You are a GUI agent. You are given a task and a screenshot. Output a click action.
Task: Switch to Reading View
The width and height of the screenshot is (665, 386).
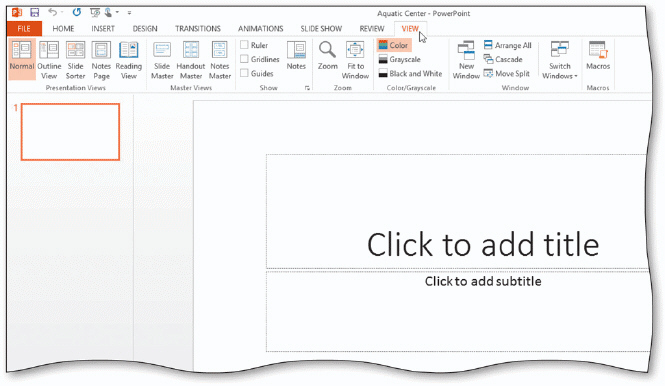(x=129, y=60)
